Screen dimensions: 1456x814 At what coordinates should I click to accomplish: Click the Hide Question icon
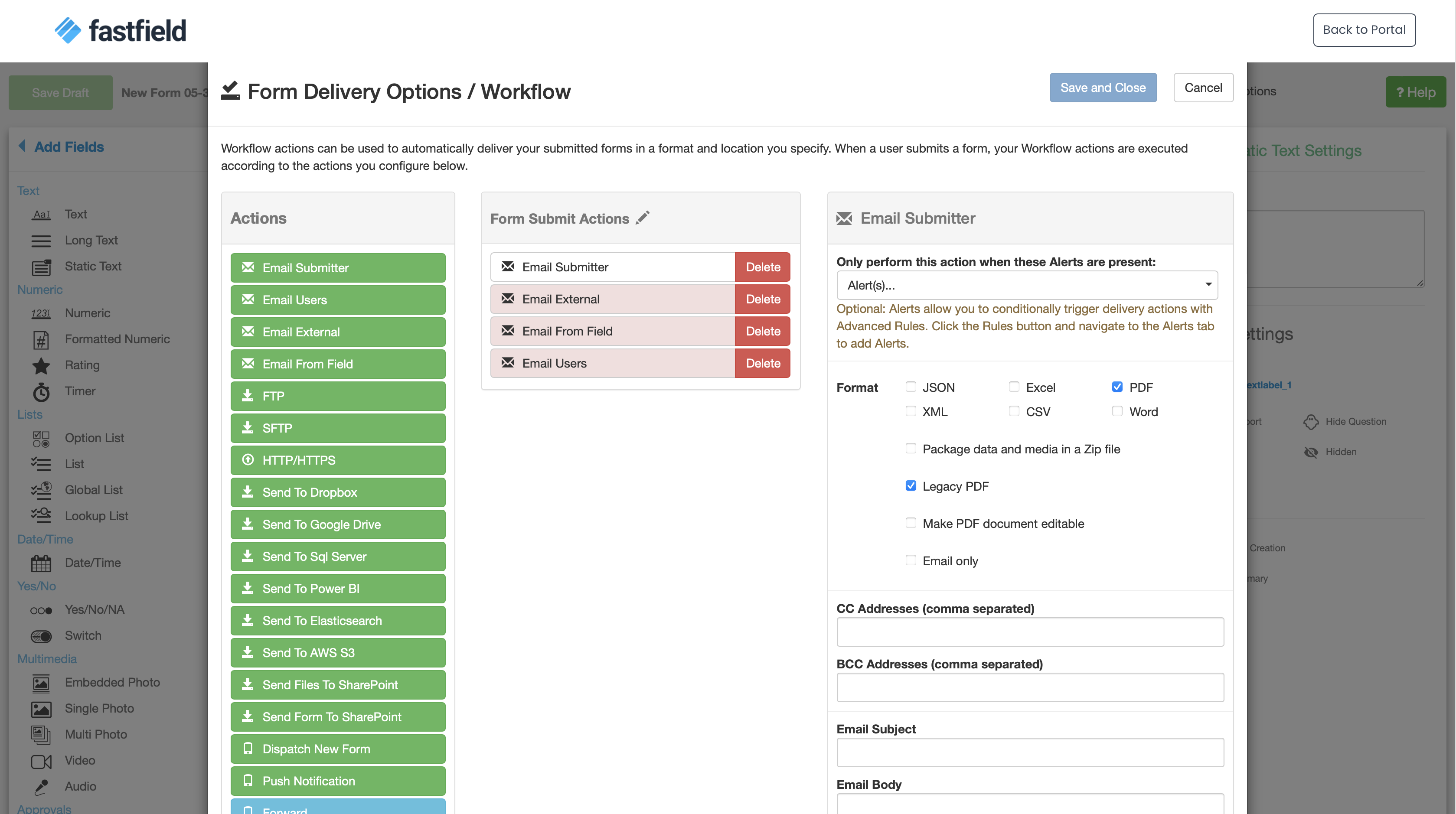pyautogui.click(x=1311, y=421)
